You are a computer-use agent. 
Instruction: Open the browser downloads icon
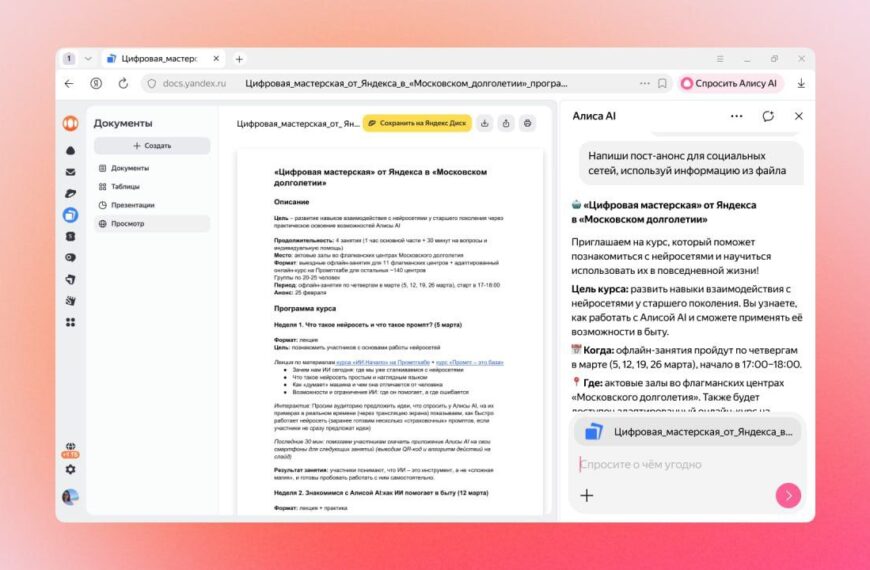(x=801, y=83)
